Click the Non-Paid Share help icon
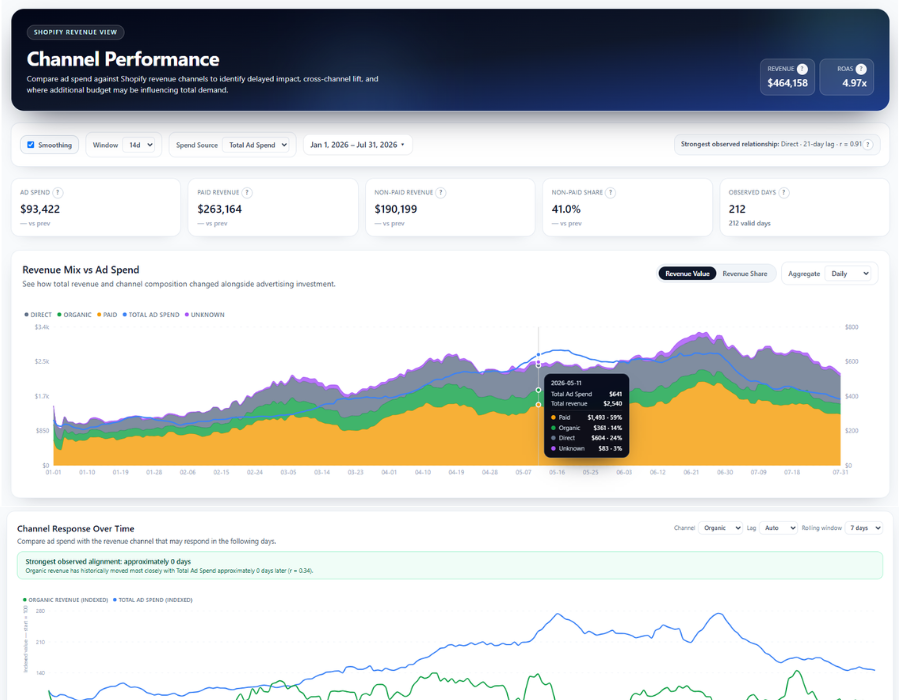This screenshot has width=900, height=700. tap(611, 193)
